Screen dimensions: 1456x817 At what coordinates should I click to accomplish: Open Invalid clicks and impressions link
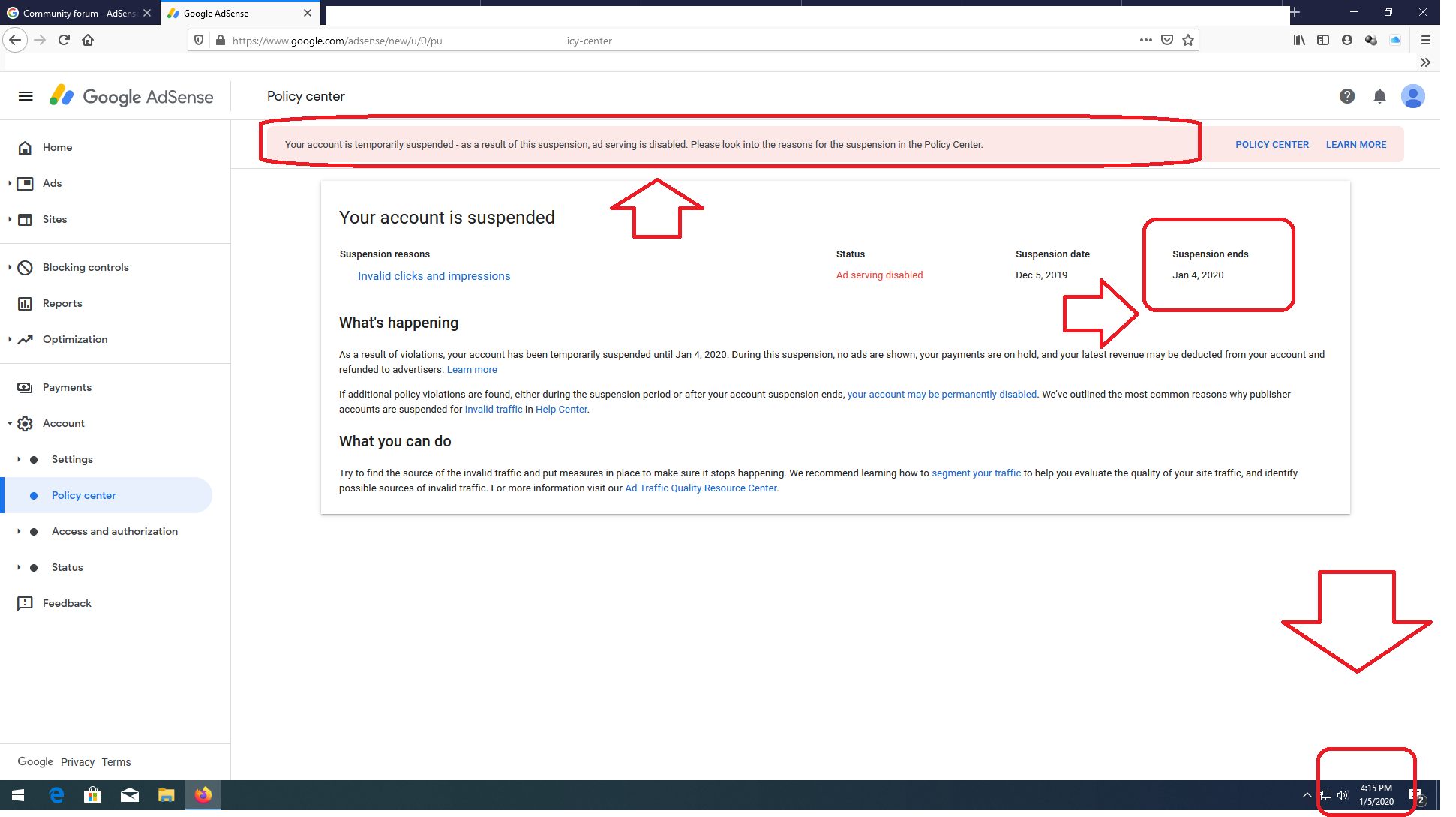click(x=434, y=276)
